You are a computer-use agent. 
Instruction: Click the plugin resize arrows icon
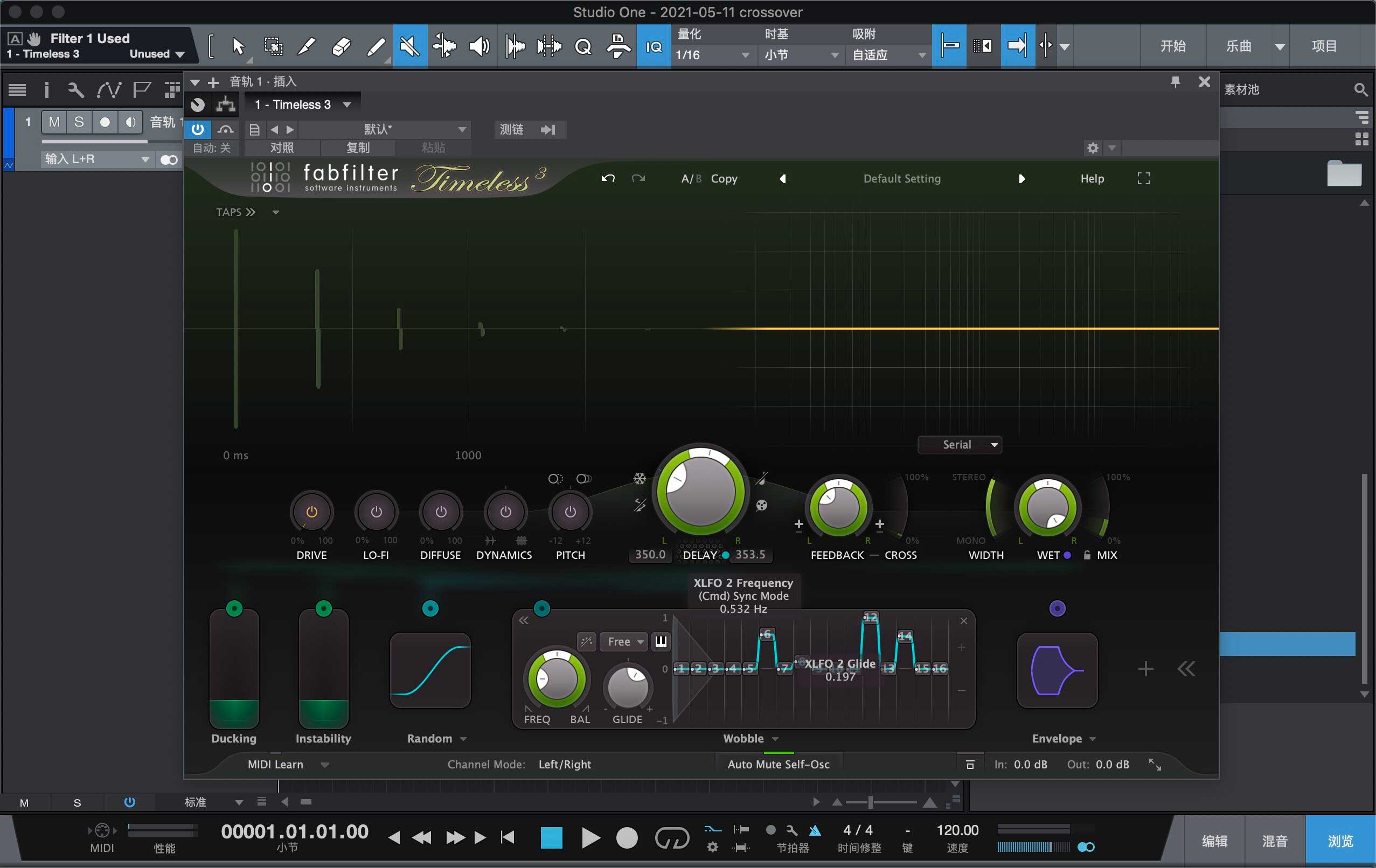pos(1155,764)
